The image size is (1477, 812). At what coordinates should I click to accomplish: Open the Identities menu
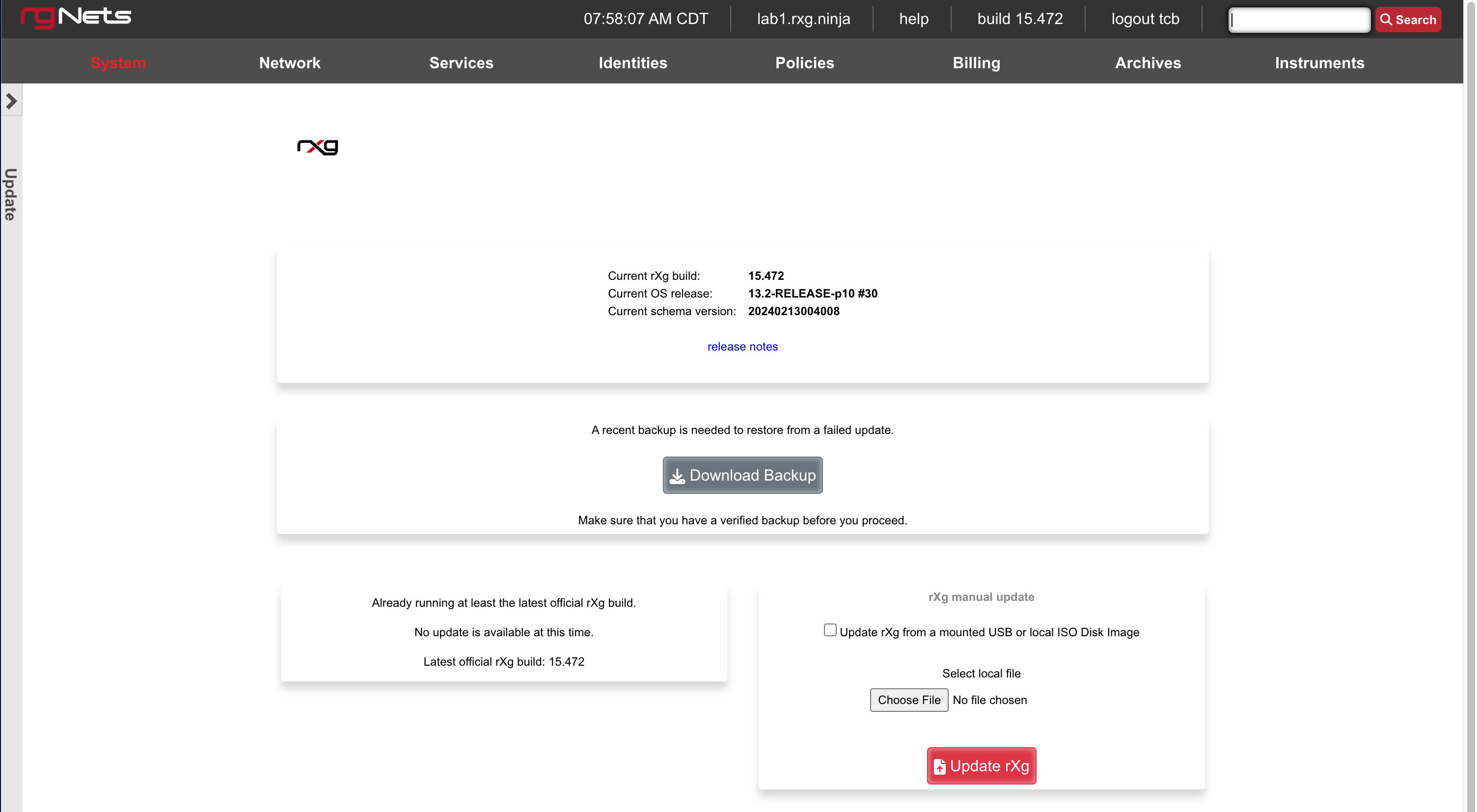coord(633,62)
